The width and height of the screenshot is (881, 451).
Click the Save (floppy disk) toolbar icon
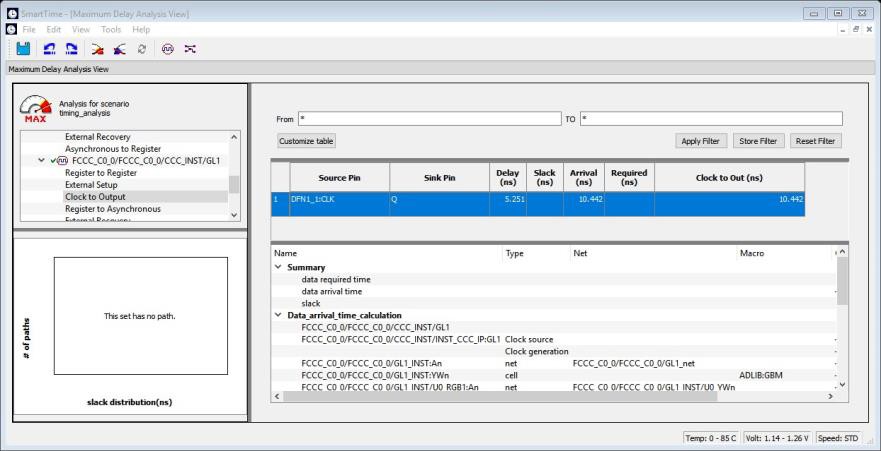click(22, 48)
